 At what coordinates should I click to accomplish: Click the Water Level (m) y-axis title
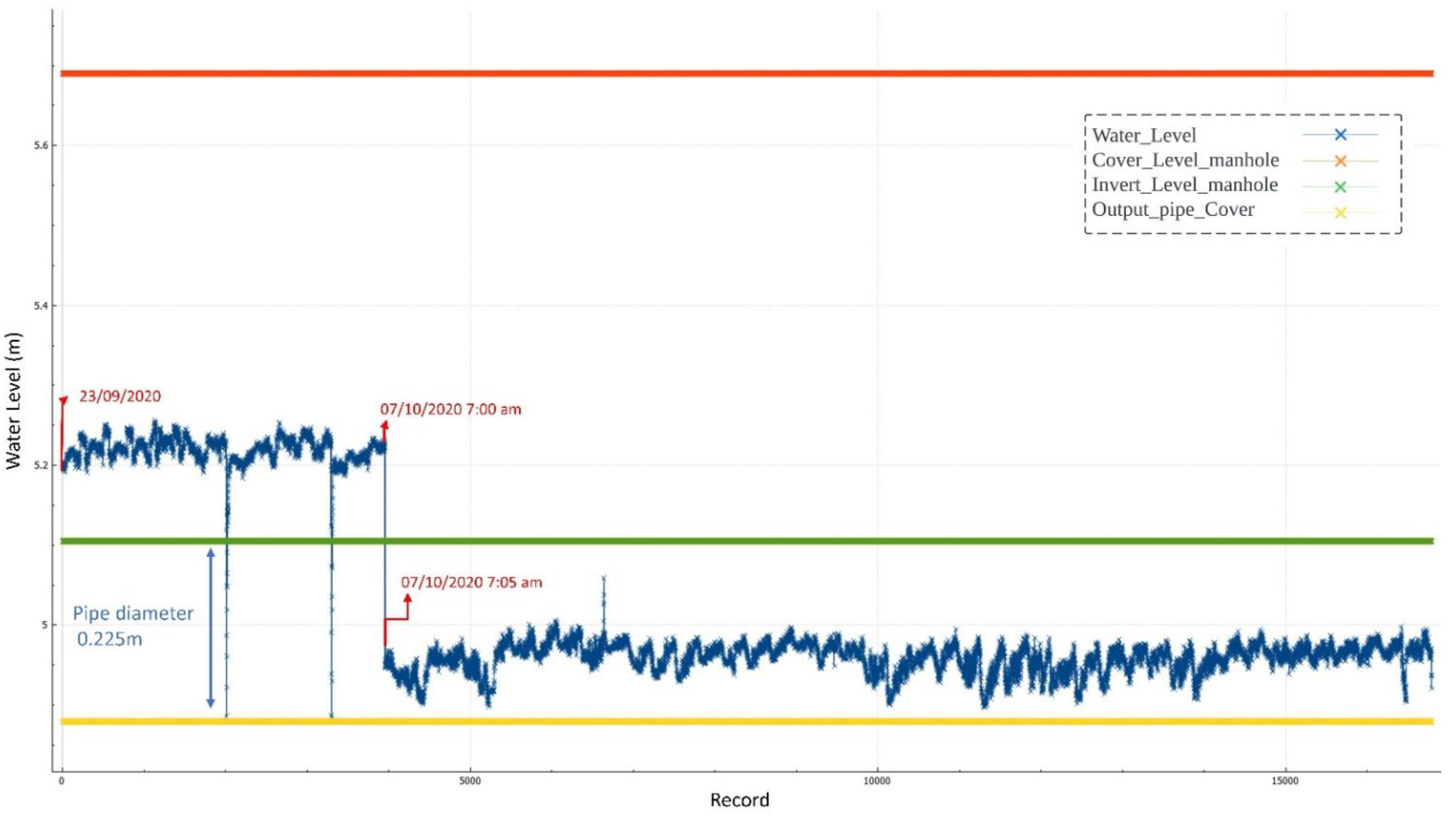14,400
